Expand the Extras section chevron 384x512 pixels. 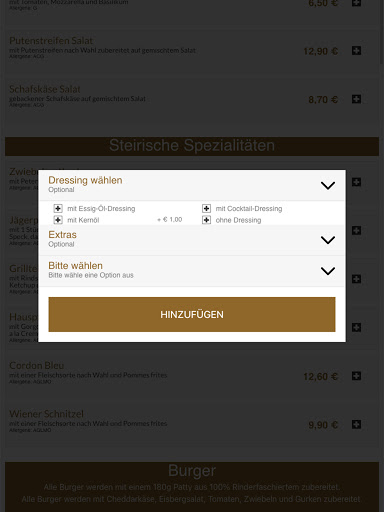click(328, 240)
